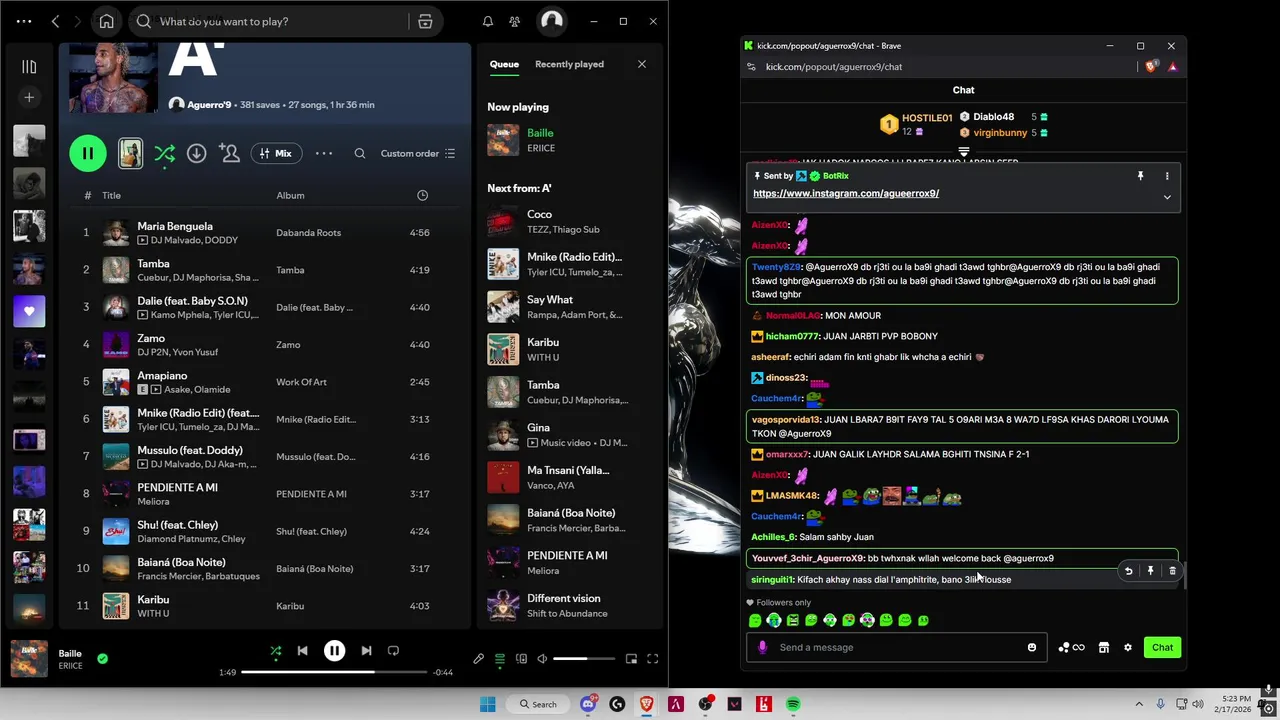Click pin icon on pinned Kick message
The image size is (1280, 720).
[x=1140, y=176]
